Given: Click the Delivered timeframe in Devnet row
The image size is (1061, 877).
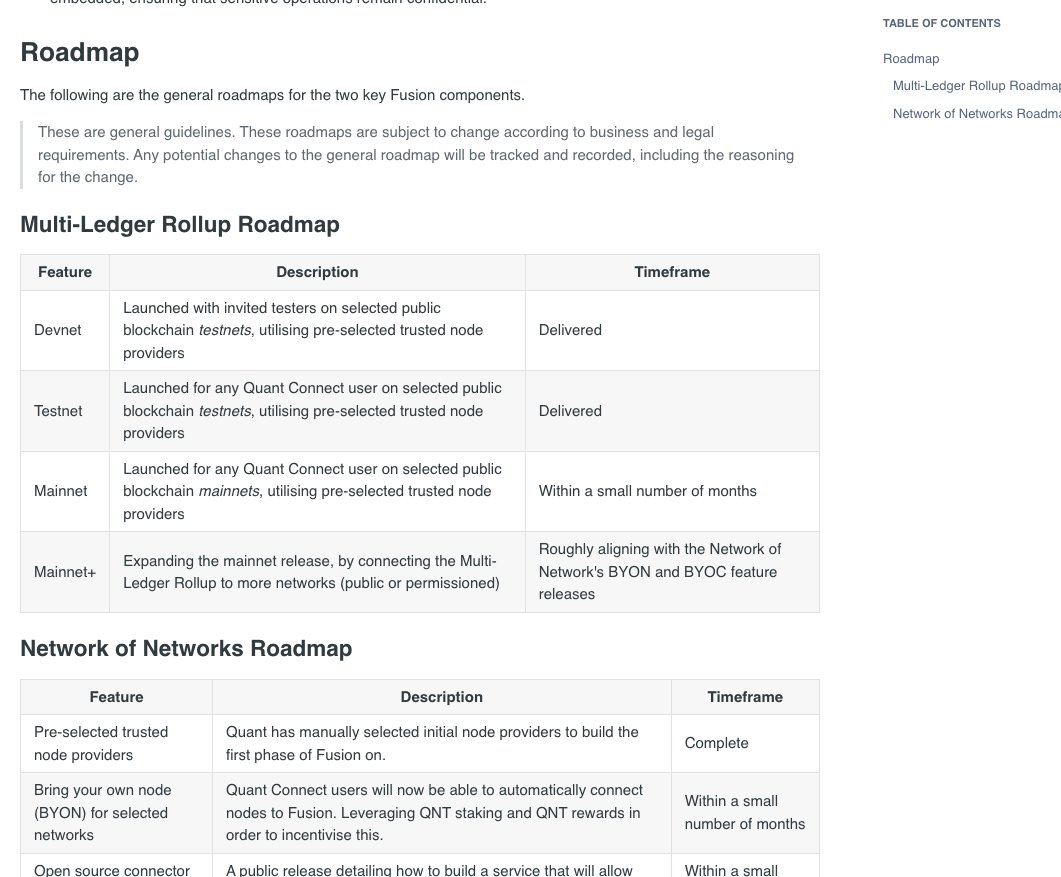Looking at the screenshot, I should (x=672, y=330).
